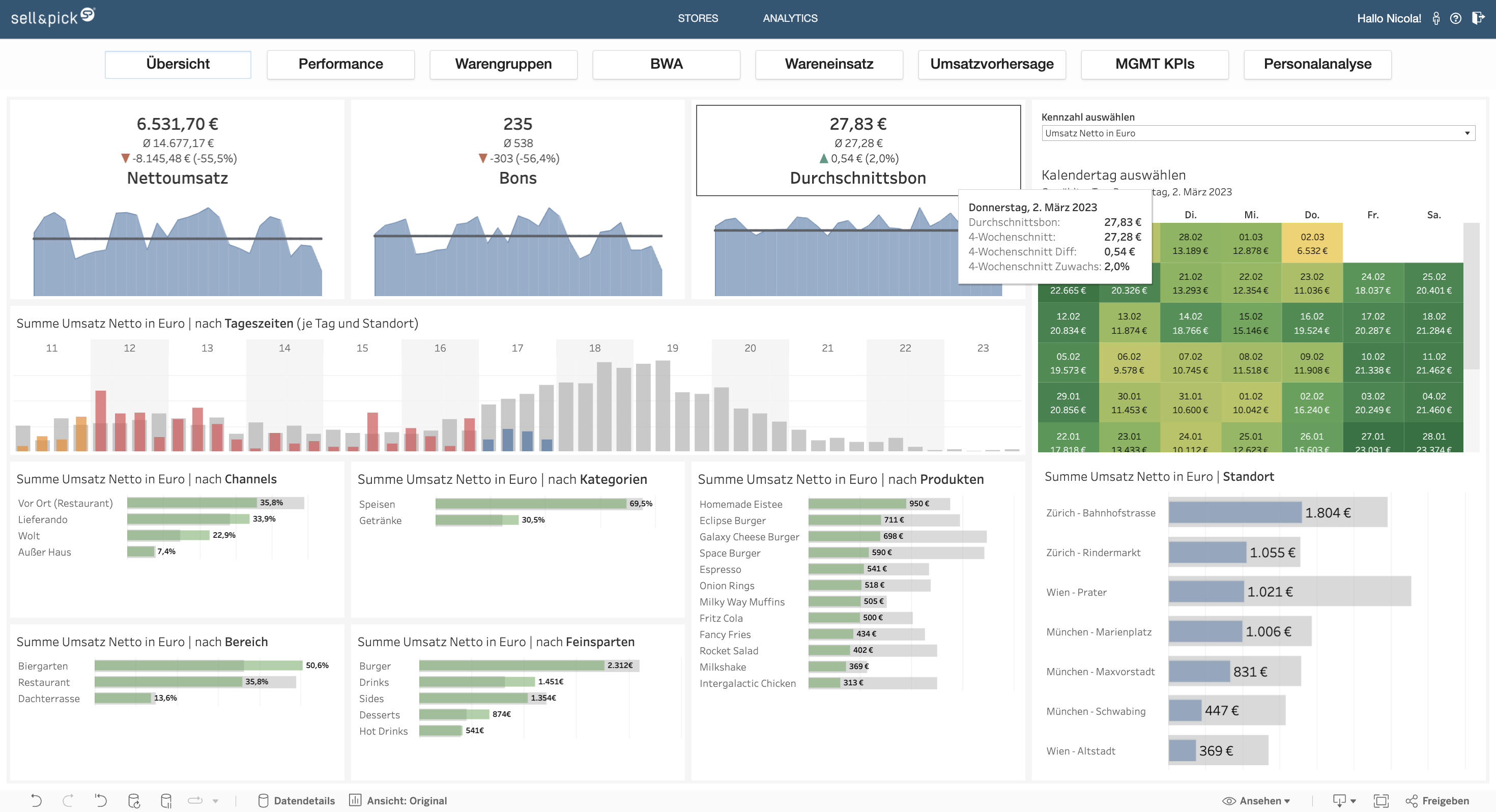Switch to the Performance tab
The width and height of the screenshot is (1496, 812).
pyautogui.click(x=340, y=64)
